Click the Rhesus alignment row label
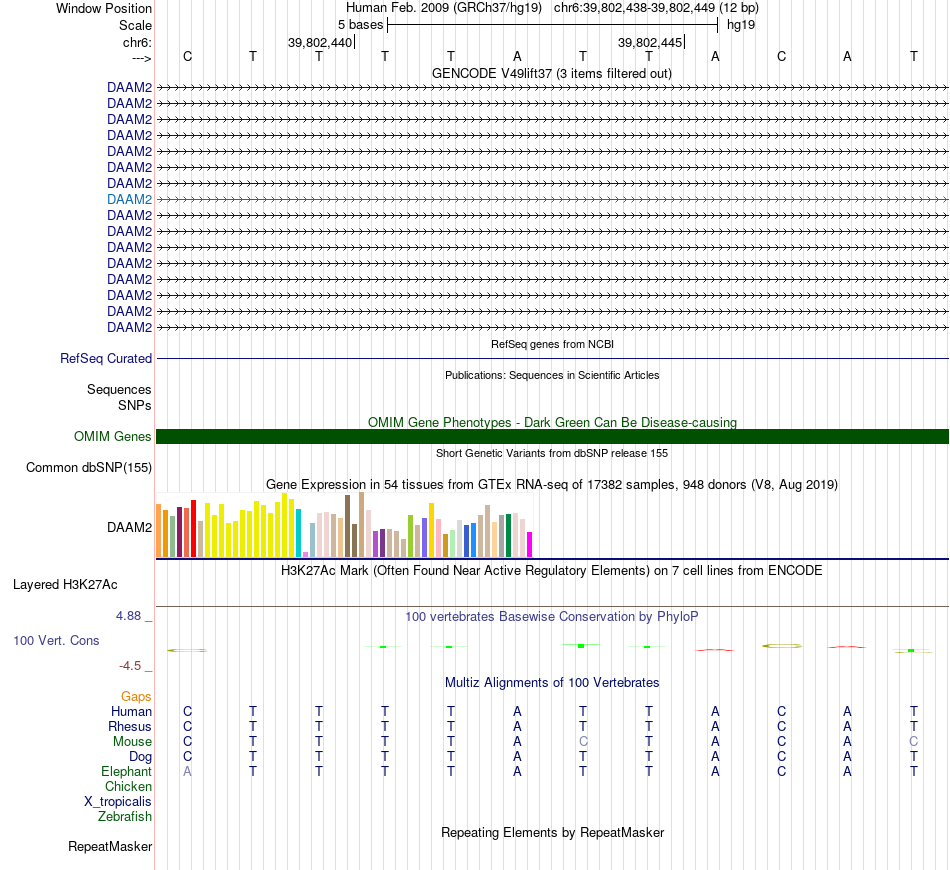Image resolution: width=950 pixels, height=870 pixels. [x=130, y=726]
